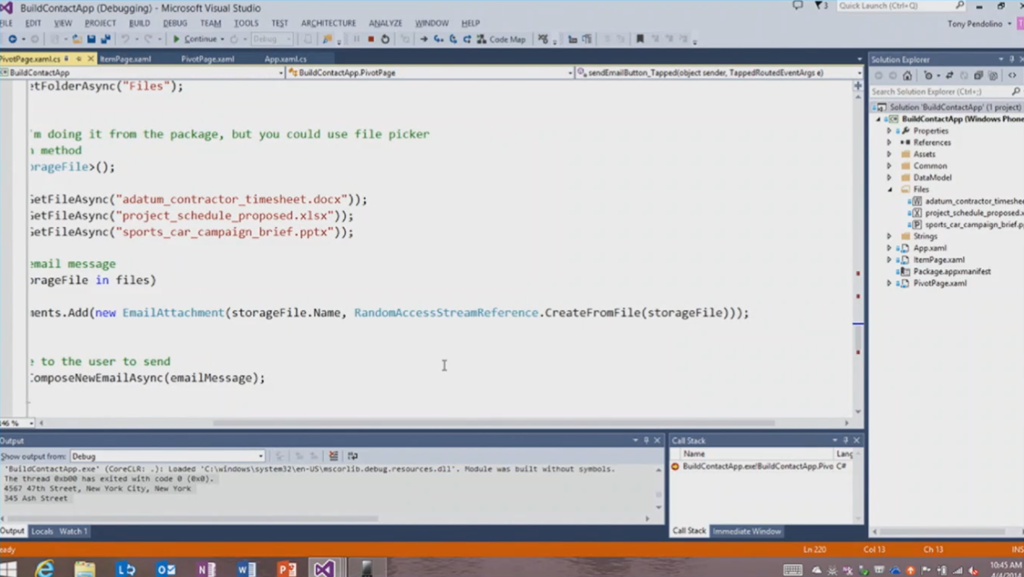Click the Navigate Backward arrow icon

coord(12,39)
